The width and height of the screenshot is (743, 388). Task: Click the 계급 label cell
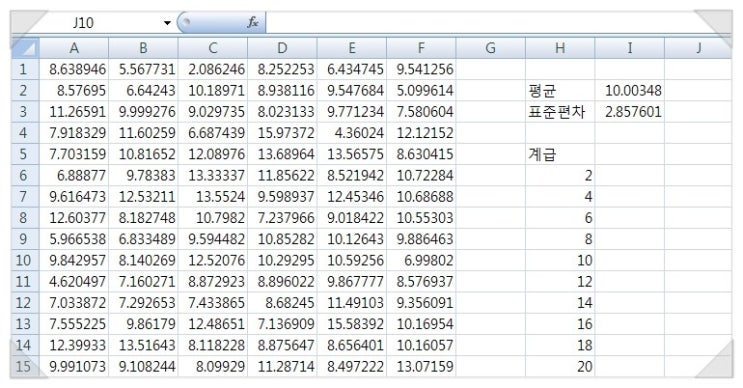pos(560,154)
